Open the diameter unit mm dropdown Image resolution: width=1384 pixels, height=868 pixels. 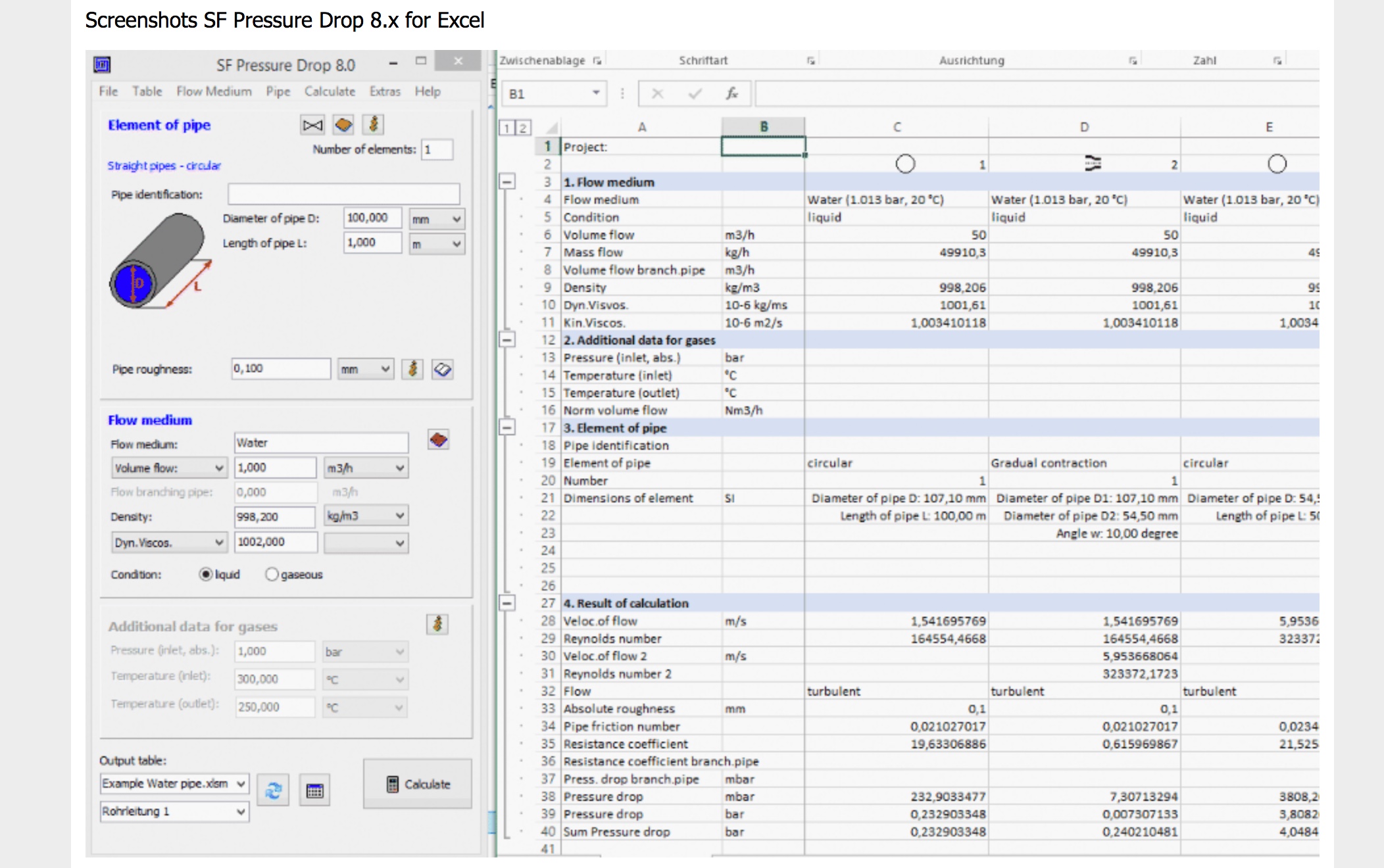point(437,219)
